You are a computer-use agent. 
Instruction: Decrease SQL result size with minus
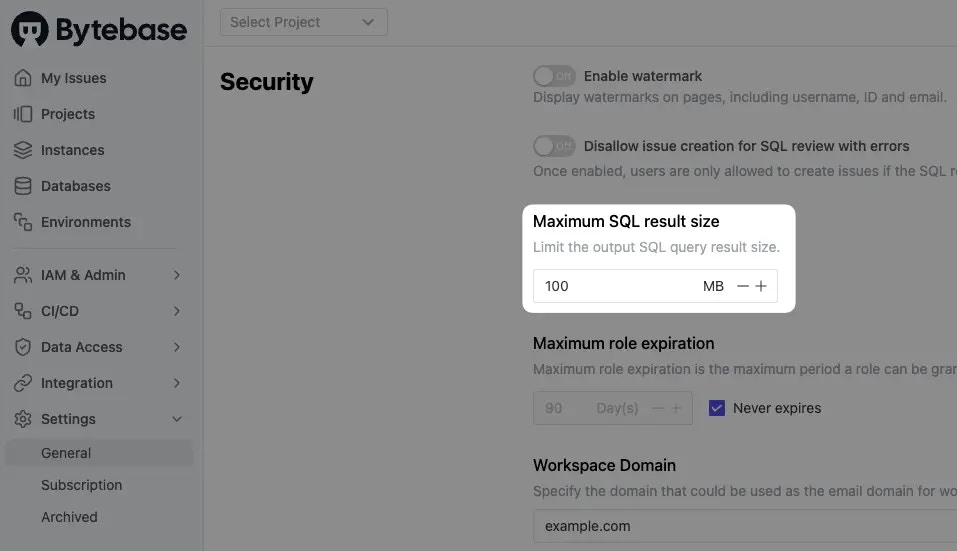tap(743, 286)
